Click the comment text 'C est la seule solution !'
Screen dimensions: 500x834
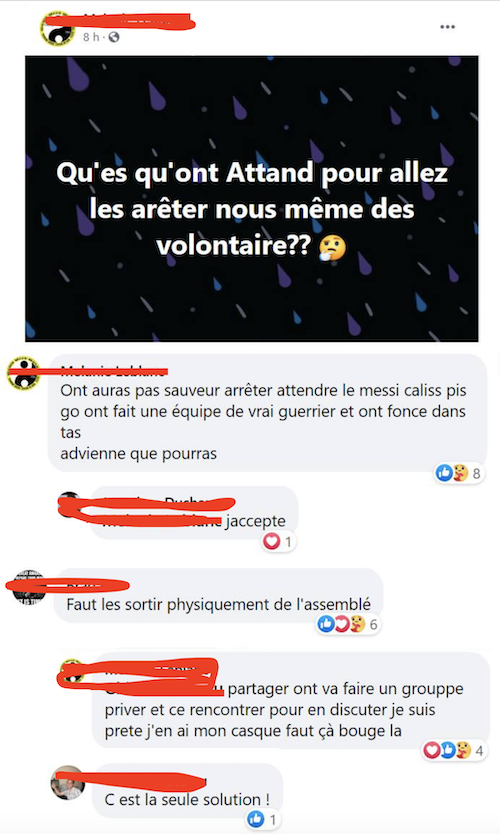[x=187, y=799]
